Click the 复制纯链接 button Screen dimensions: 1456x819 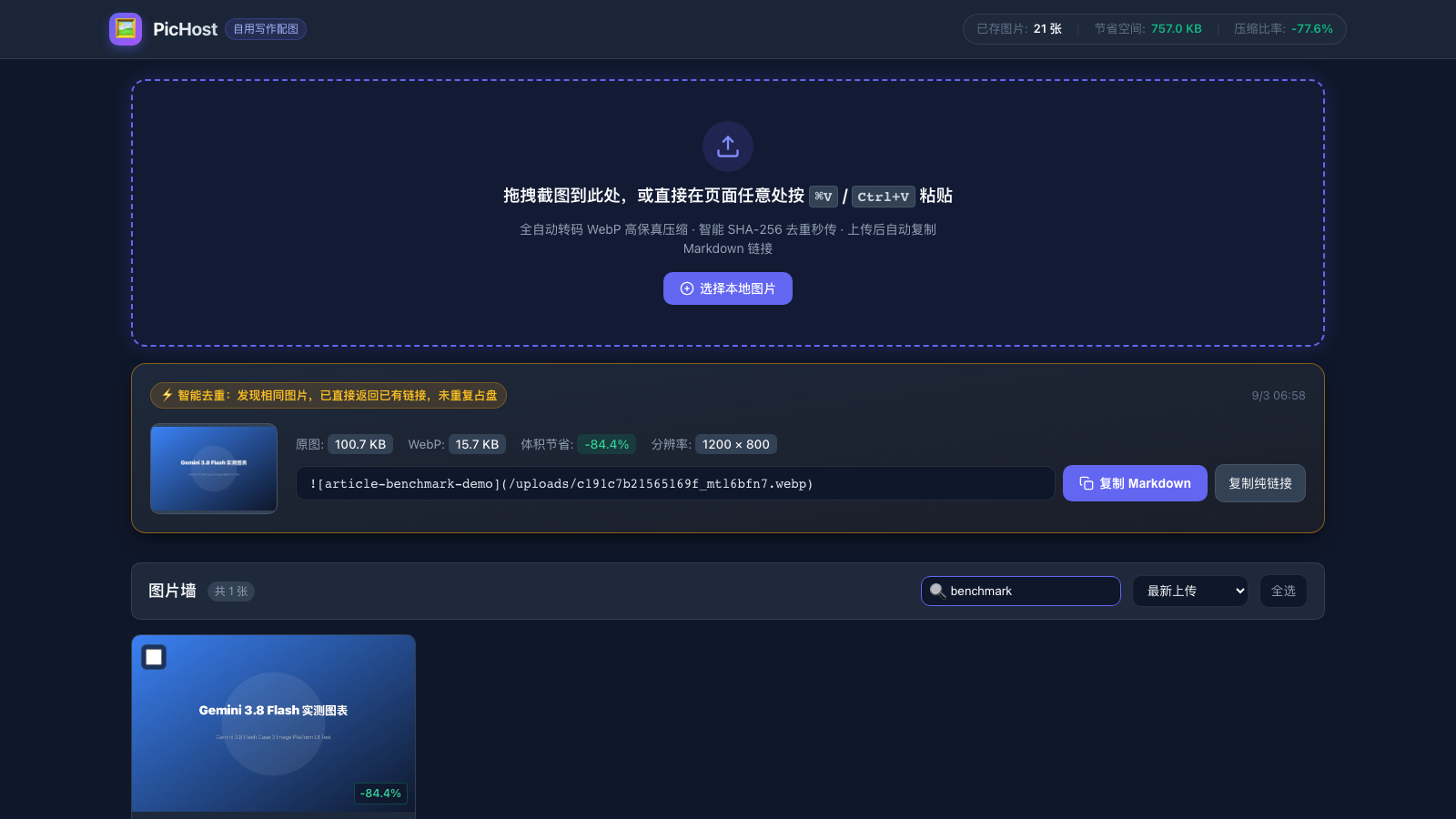(1260, 483)
